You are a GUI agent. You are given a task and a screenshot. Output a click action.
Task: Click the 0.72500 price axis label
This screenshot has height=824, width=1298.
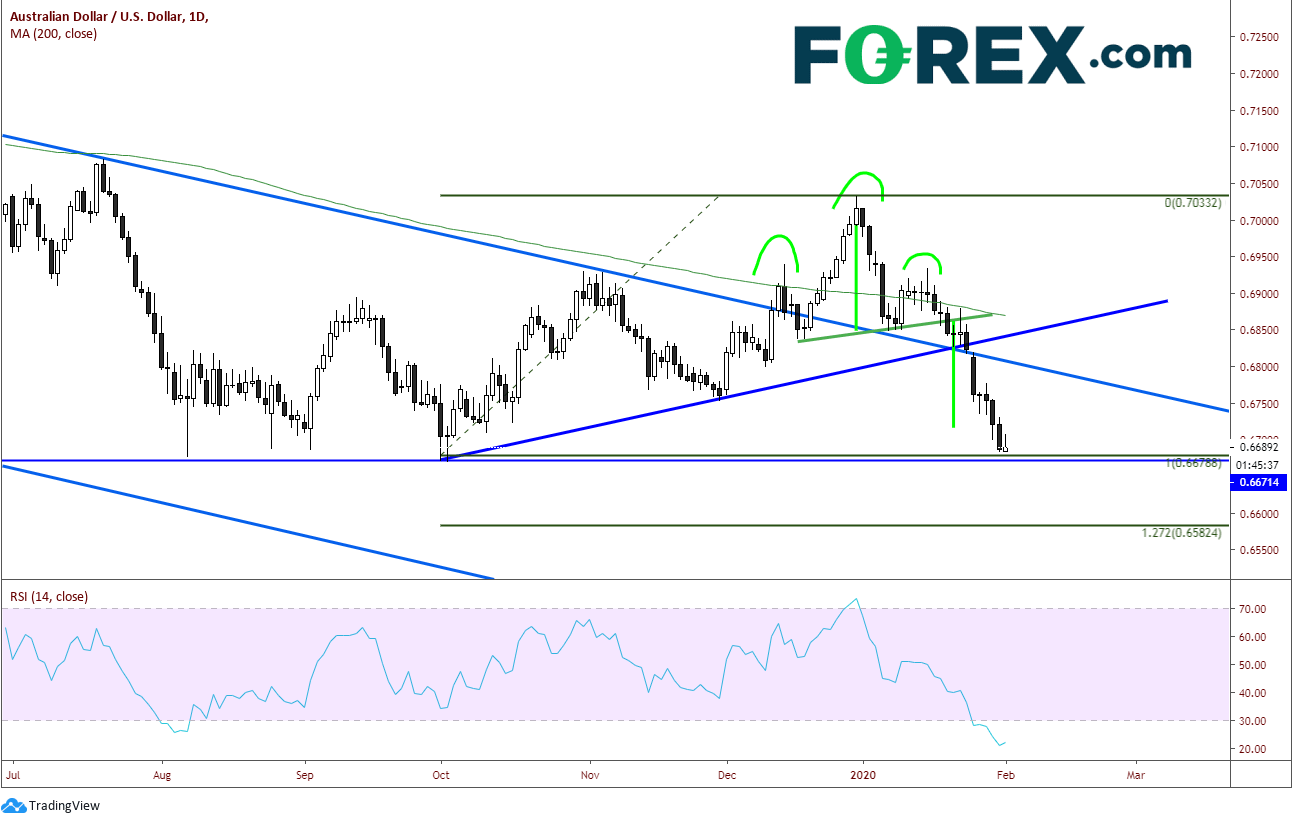pyautogui.click(x=1259, y=37)
